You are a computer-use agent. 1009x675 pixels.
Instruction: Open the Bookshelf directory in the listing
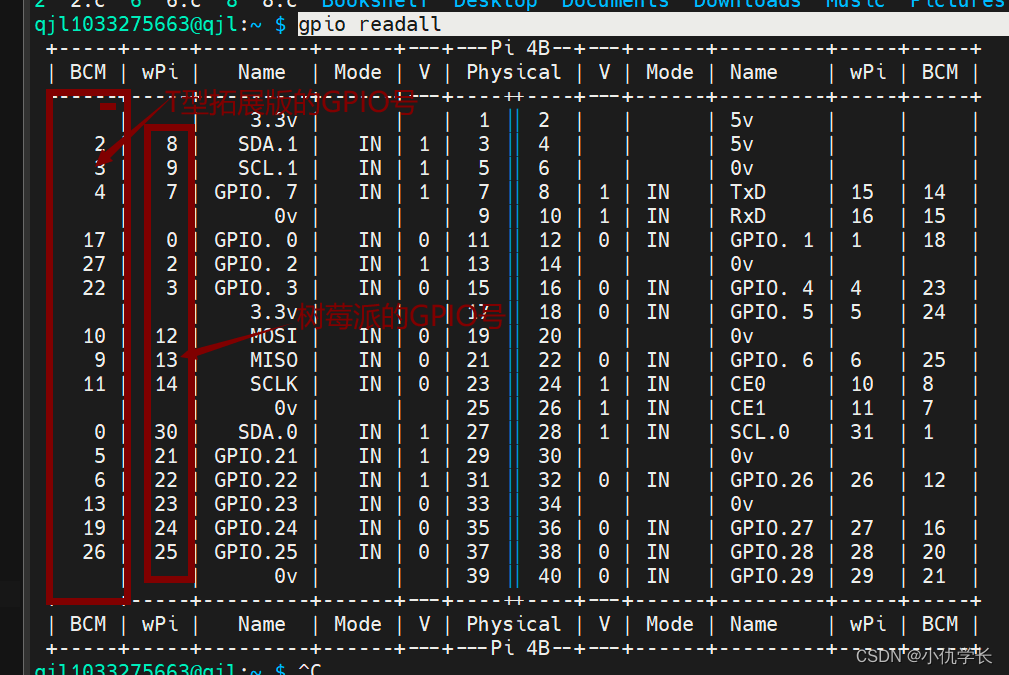pos(375,5)
